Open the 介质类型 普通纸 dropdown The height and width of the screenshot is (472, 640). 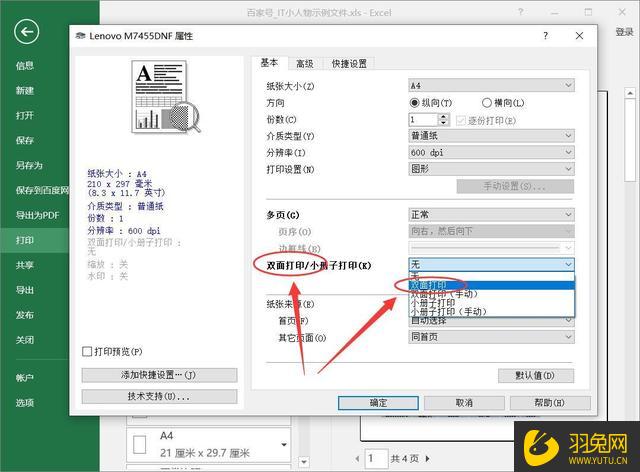pos(491,136)
